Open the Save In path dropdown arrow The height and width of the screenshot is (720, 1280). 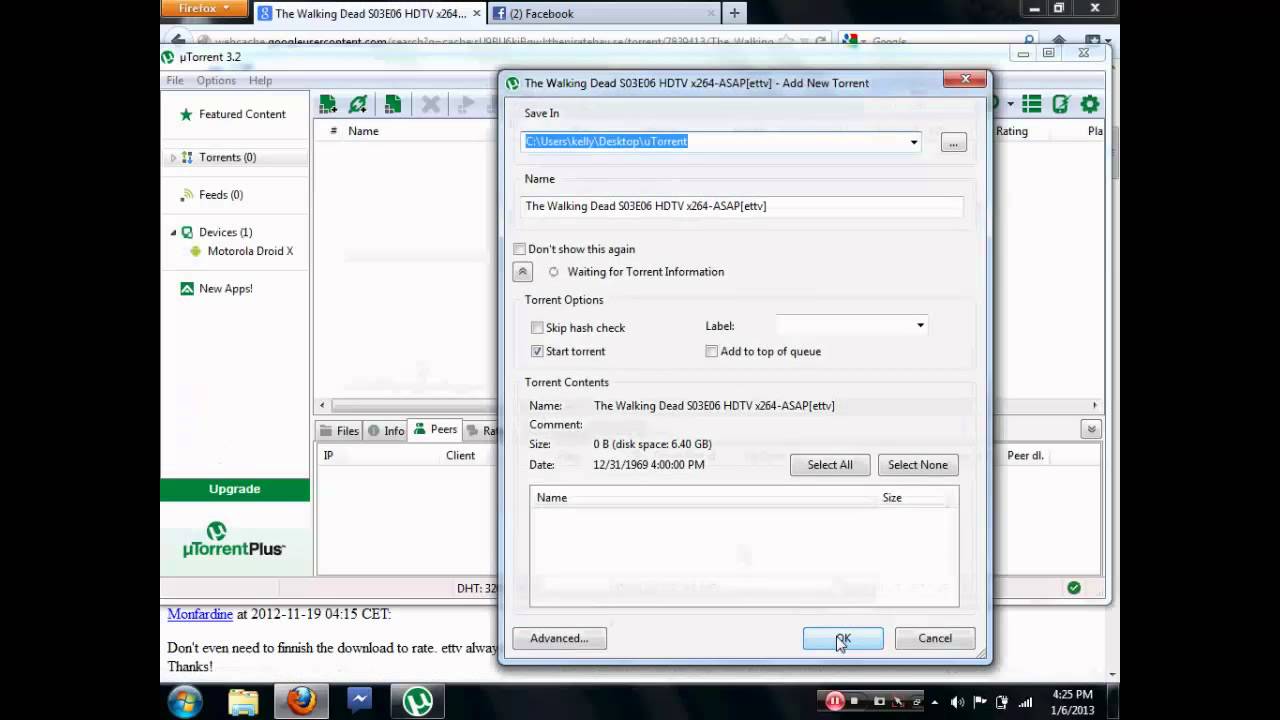point(913,142)
